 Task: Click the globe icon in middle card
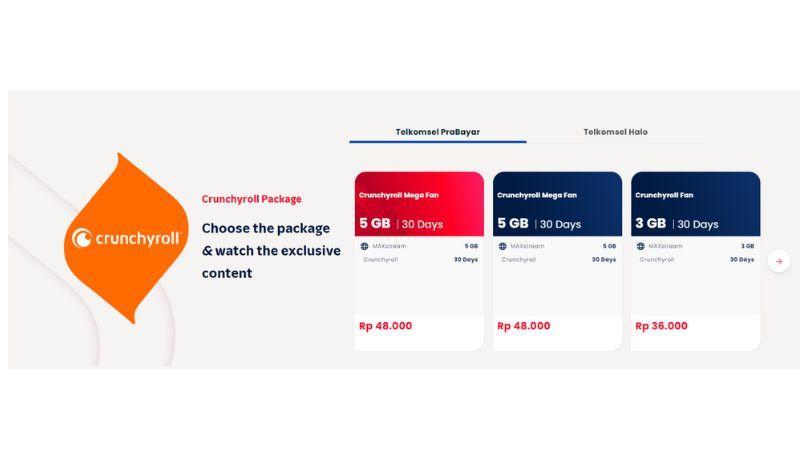(503, 246)
